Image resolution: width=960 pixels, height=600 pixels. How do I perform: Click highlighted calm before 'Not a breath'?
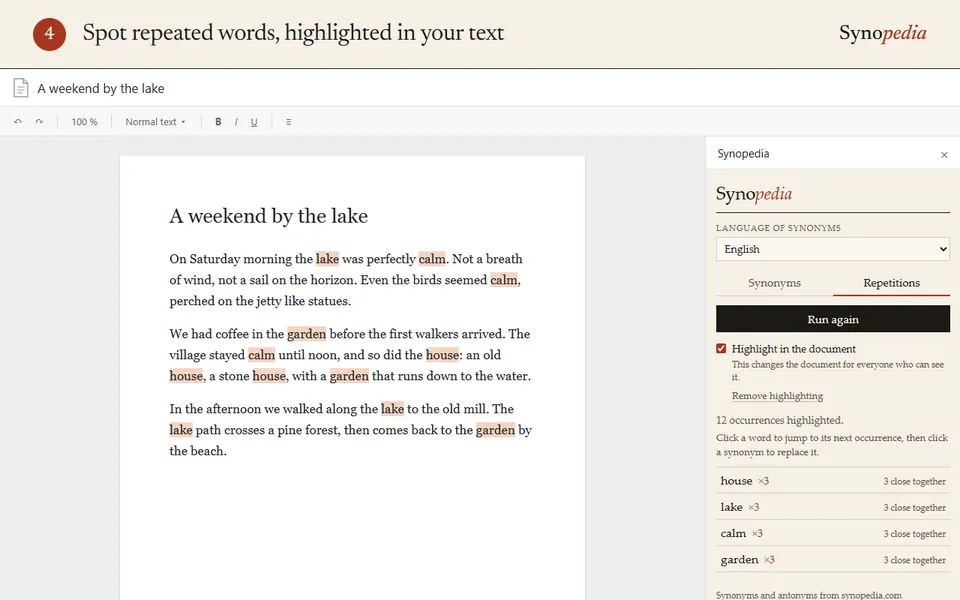point(432,259)
